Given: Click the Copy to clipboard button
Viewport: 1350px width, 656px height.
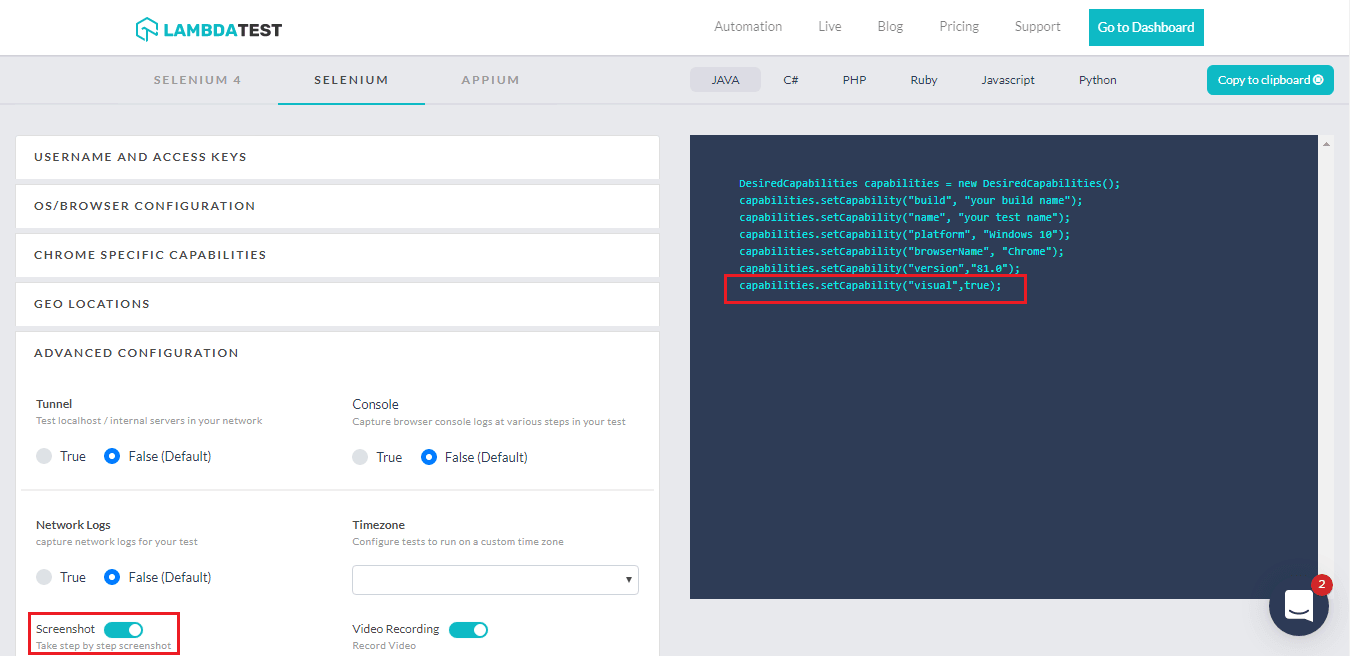Looking at the screenshot, I should click(1270, 80).
